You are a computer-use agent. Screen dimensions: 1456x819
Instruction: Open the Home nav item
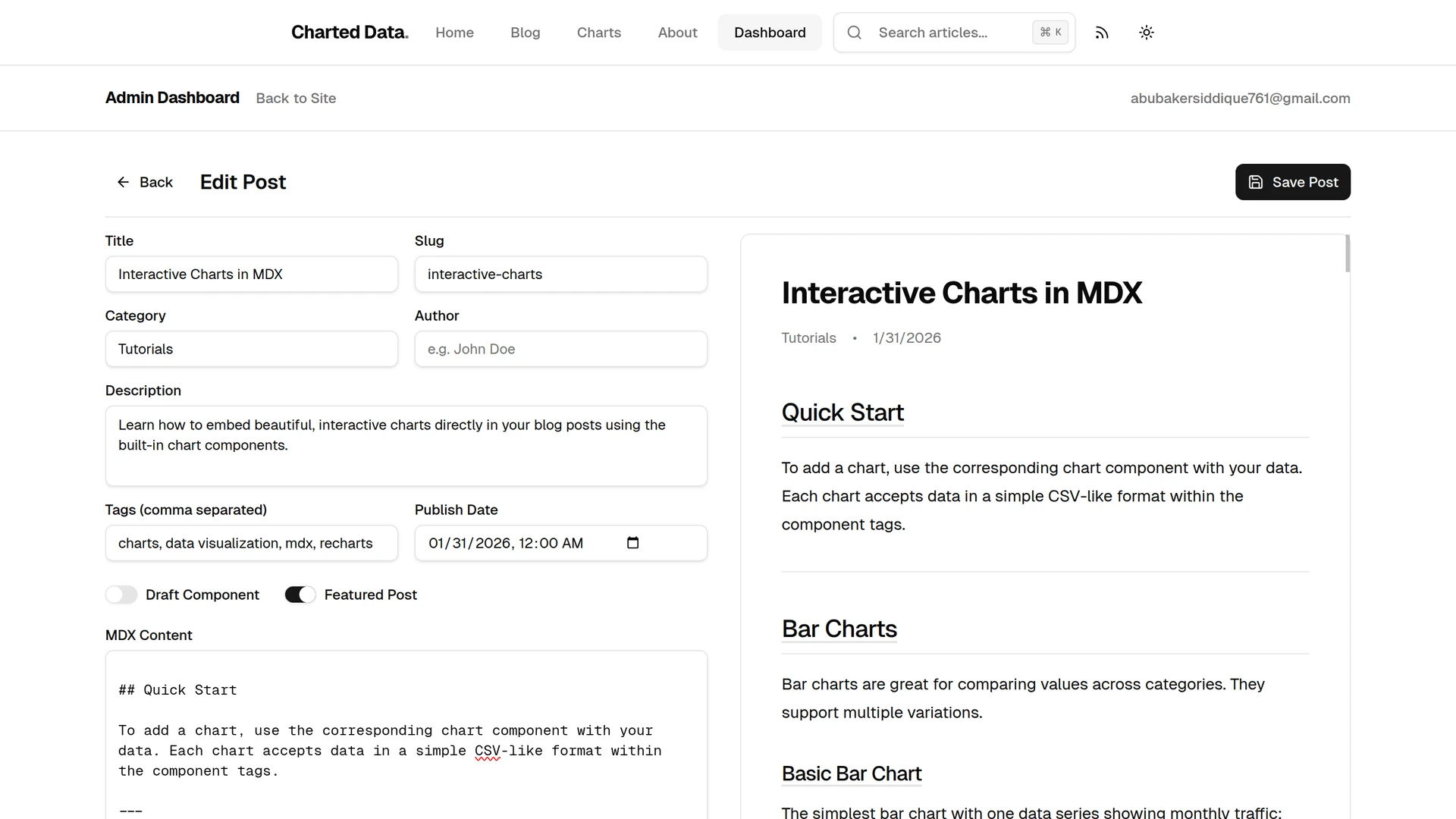click(454, 33)
